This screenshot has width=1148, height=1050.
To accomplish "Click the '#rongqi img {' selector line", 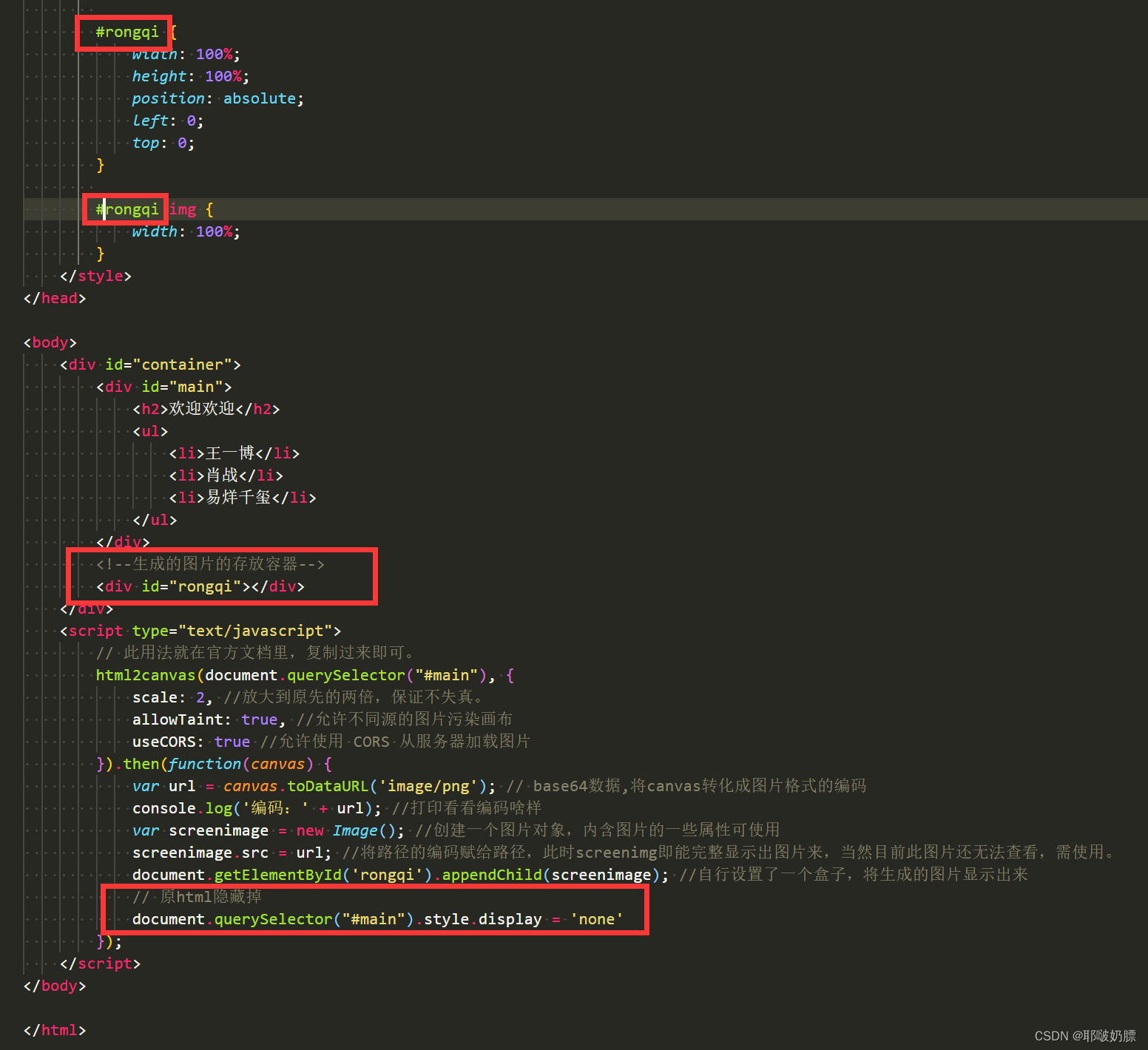I will tap(155, 209).
